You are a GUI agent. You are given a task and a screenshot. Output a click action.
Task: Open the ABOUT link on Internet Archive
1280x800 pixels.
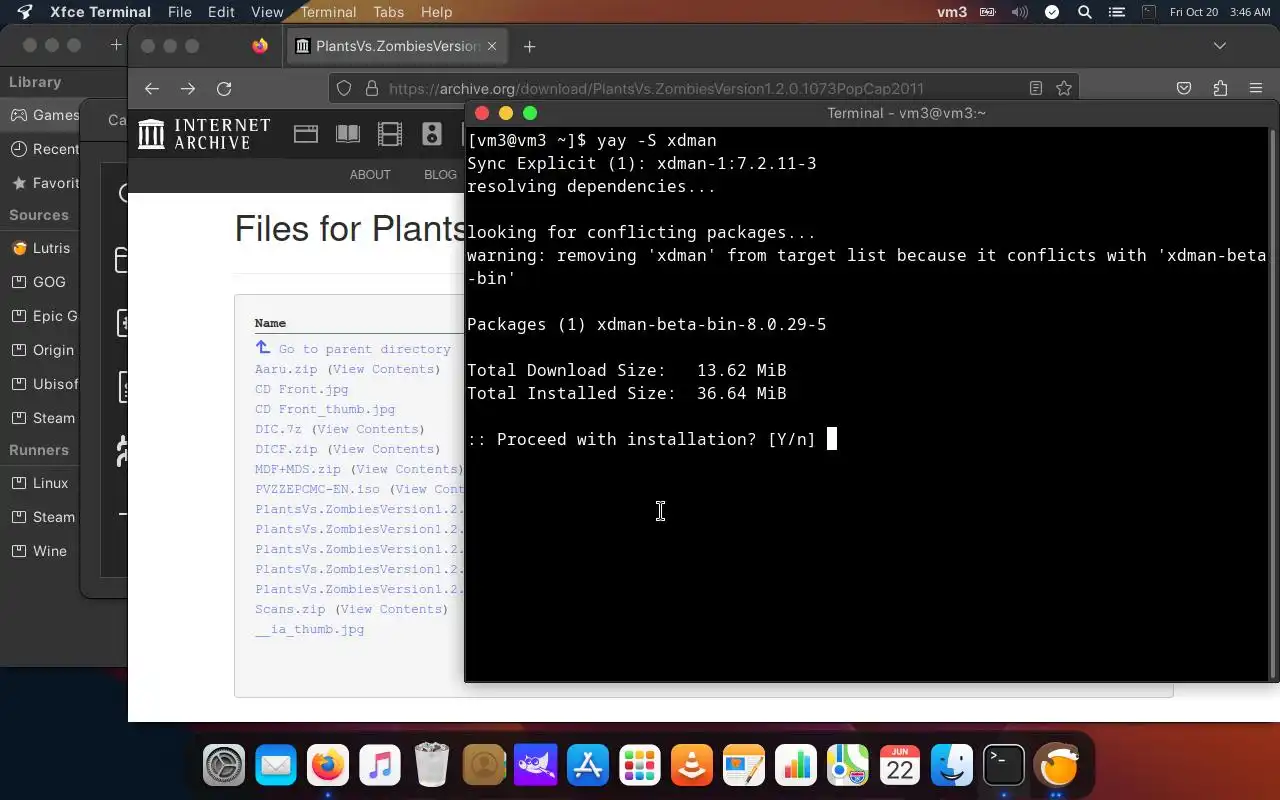click(x=370, y=174)
